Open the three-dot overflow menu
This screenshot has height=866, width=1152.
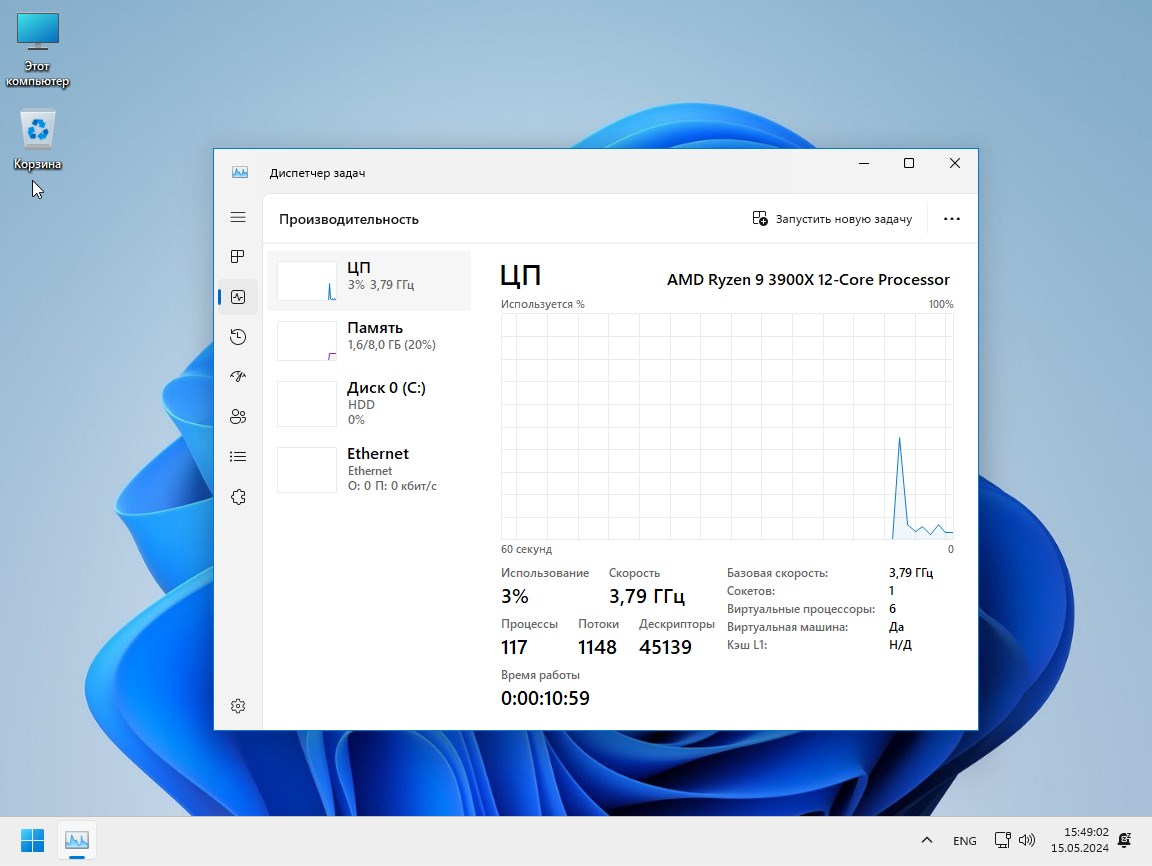point(951,218)
